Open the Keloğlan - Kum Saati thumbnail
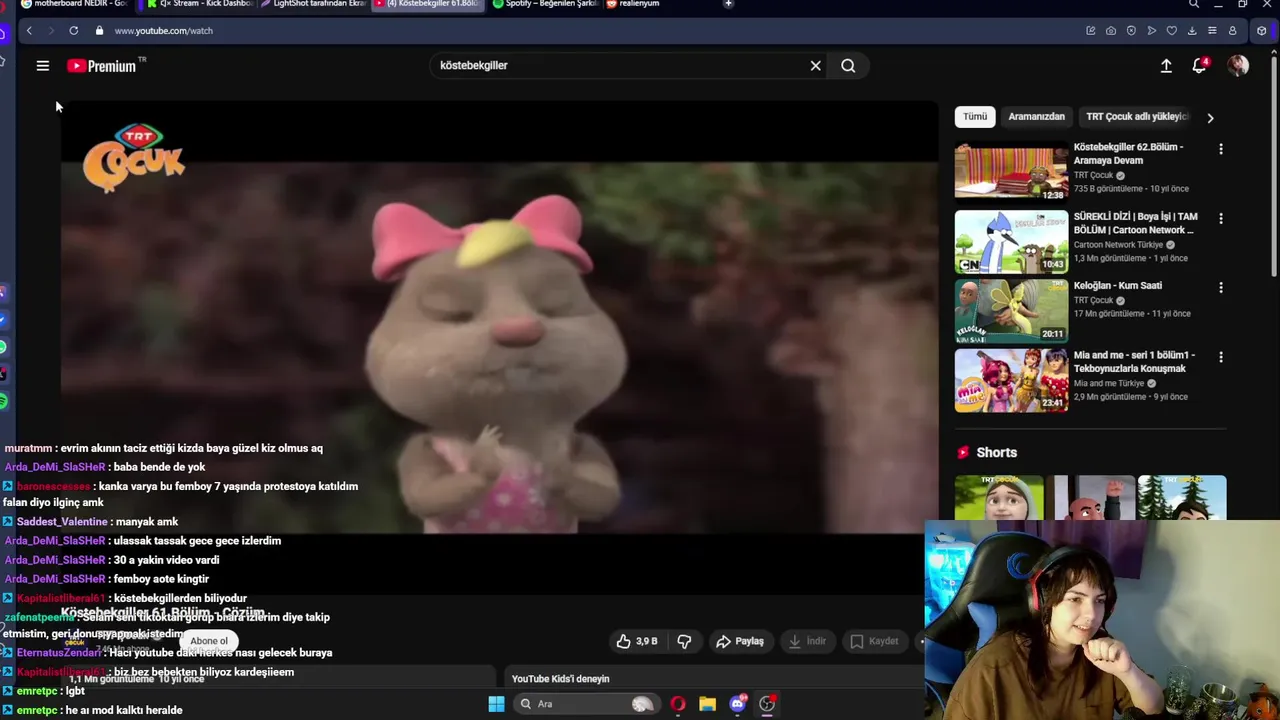Screen dimensions: 1280x720 1011,311
